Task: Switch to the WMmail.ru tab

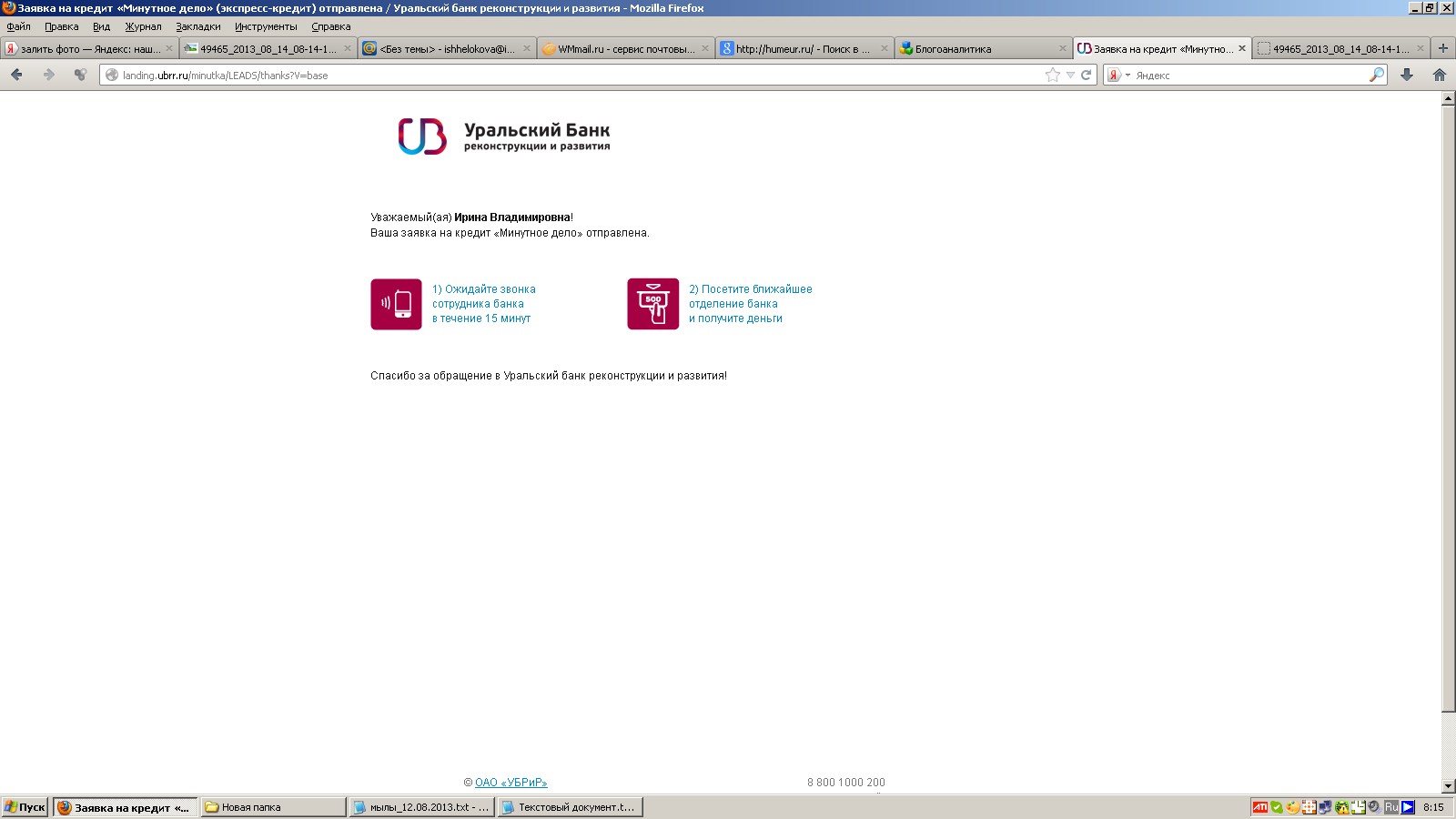Action: tap(625, 48)
